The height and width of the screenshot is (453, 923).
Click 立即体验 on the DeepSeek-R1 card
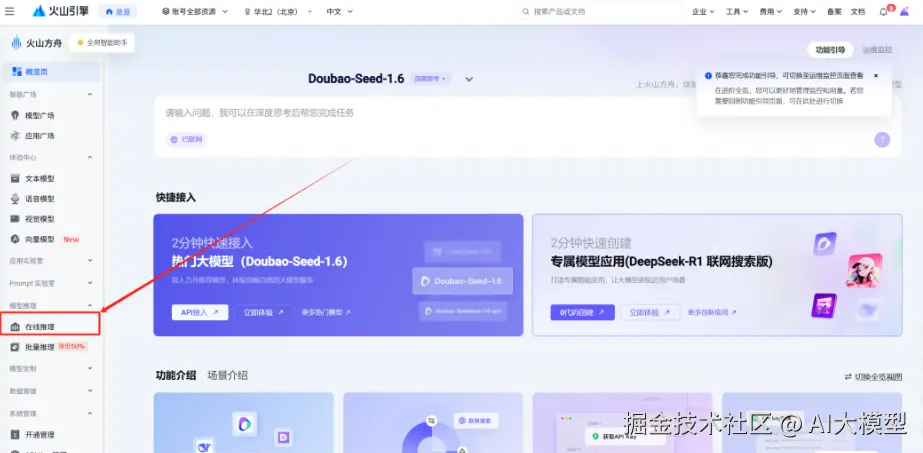click(x=650, y=312)
